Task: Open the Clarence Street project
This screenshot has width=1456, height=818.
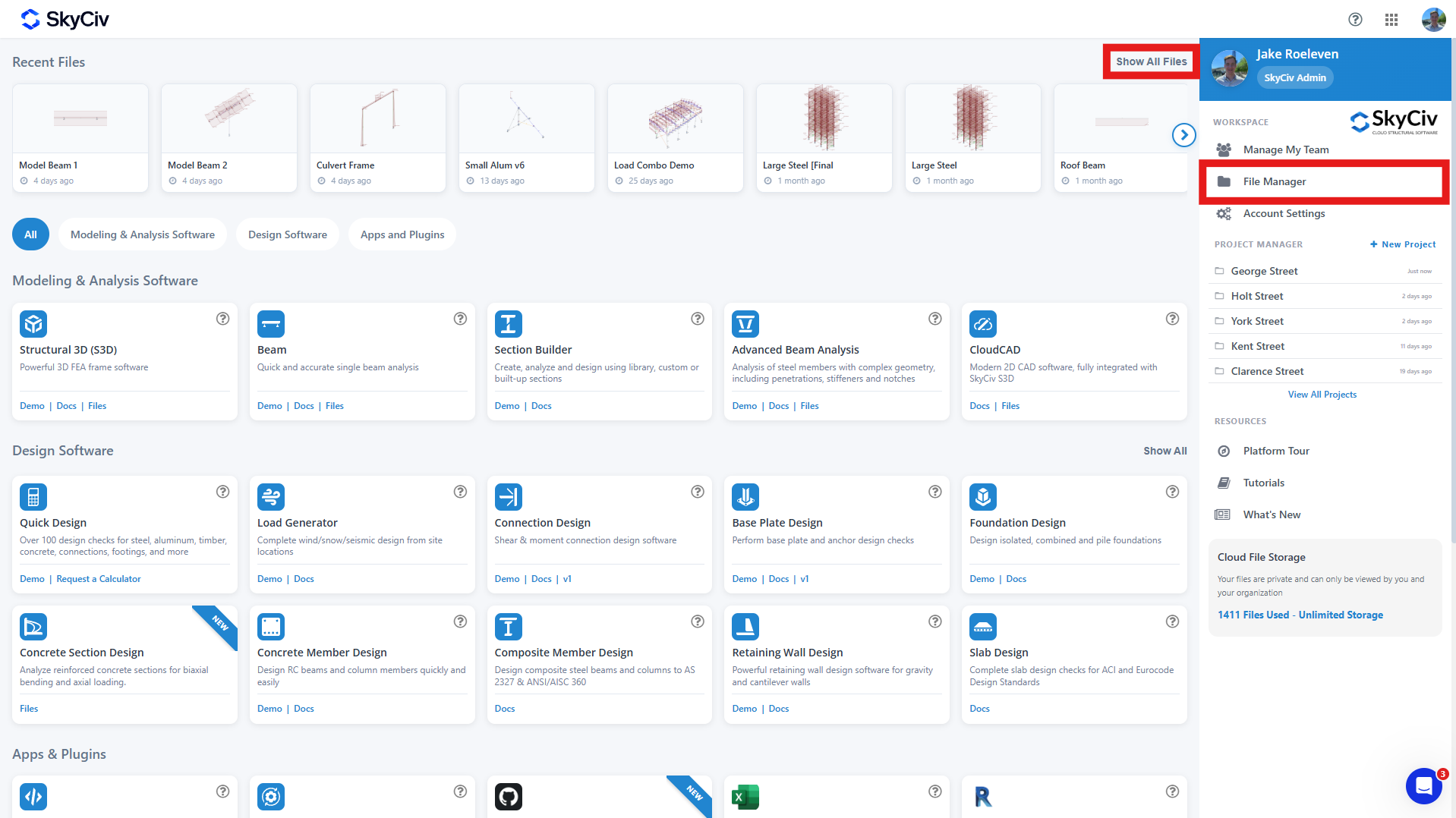Action: click(x=1325, y=371)
